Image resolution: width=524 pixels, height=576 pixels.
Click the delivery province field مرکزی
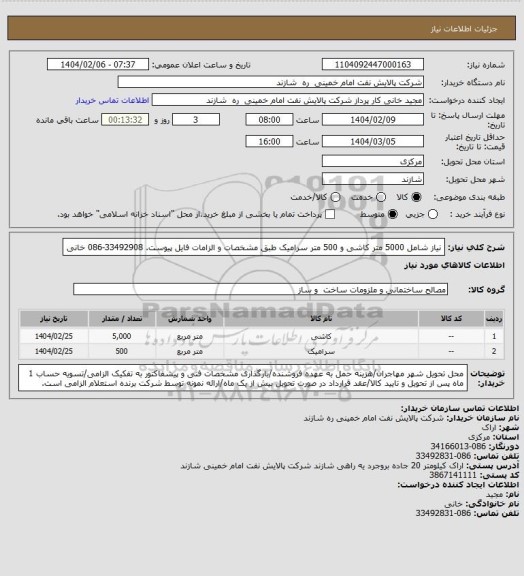(x=373, y=161)
